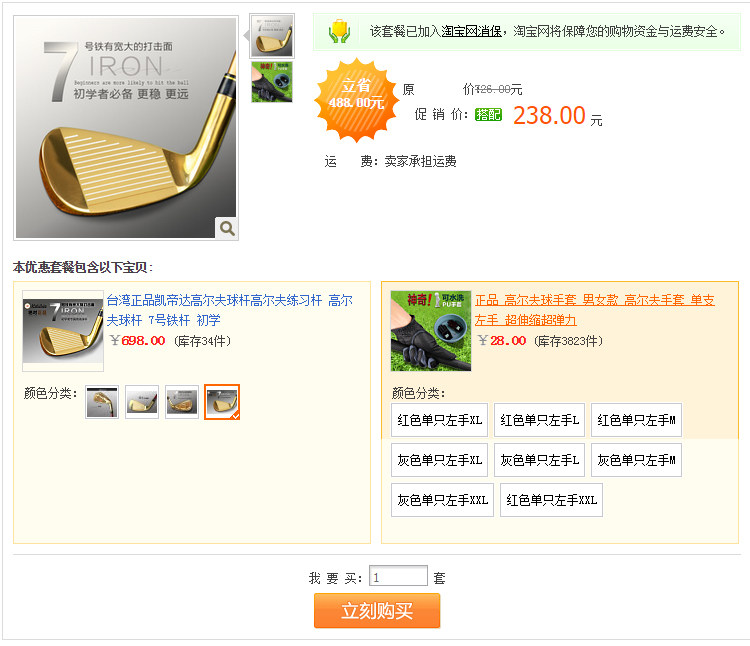Image resolution: width=750 pixels, height=646 pixels.
Task: Select the golf glove thumbnail beside main image
Action: (272, 82)
